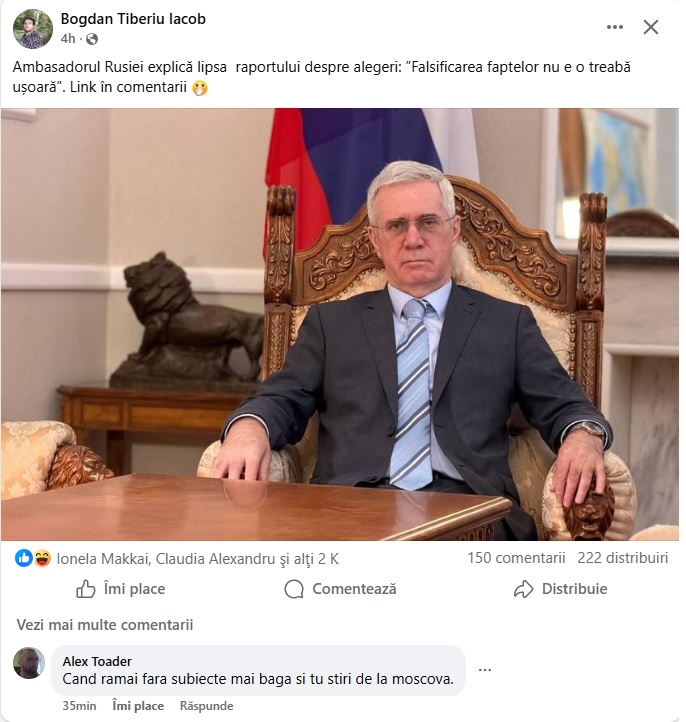This screenshot has width=686, height=722.
Task: Click the Alex Toader commenter name
Action: (97, 661)
